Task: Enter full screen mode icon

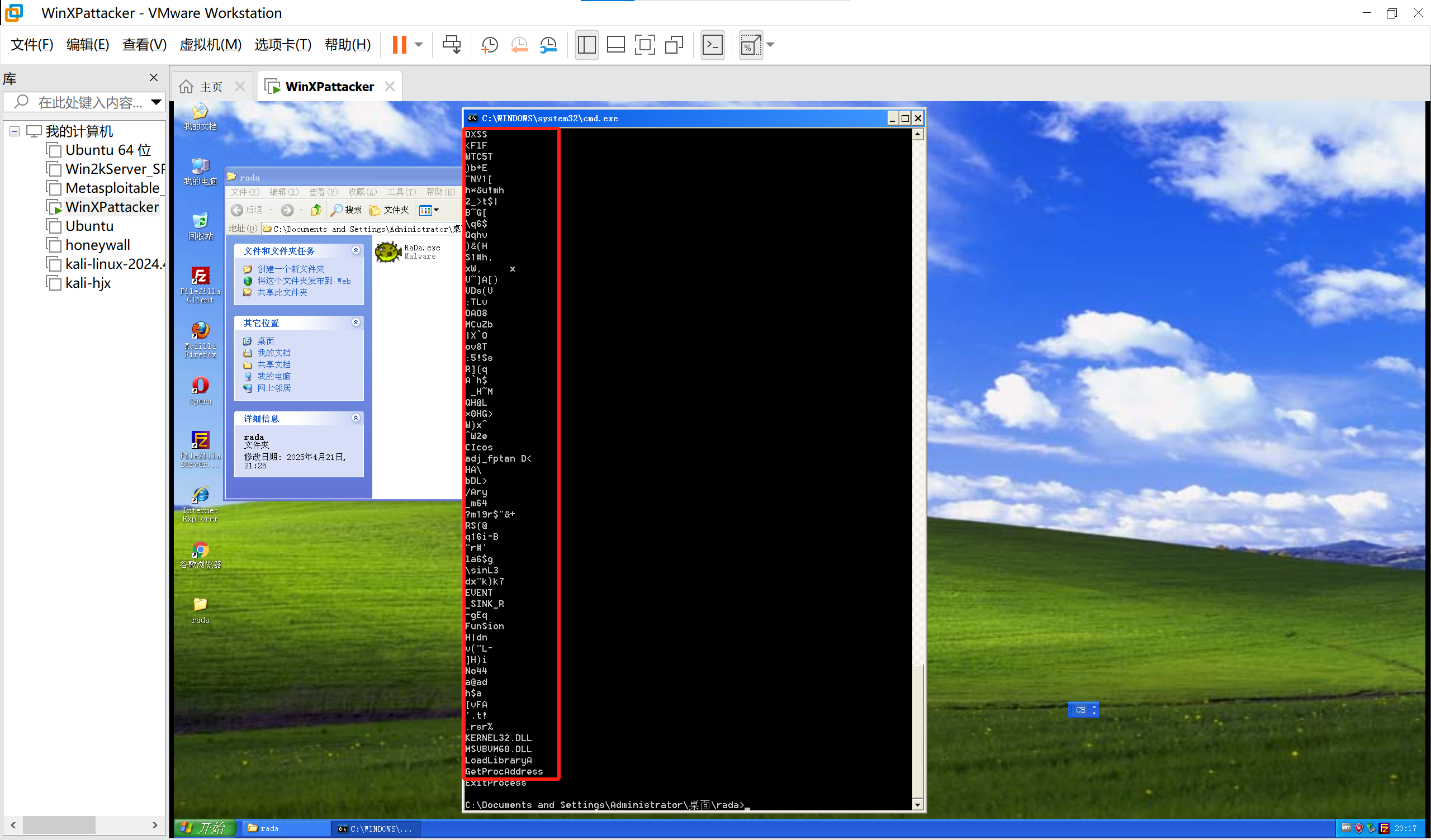Action: point(645,45)
